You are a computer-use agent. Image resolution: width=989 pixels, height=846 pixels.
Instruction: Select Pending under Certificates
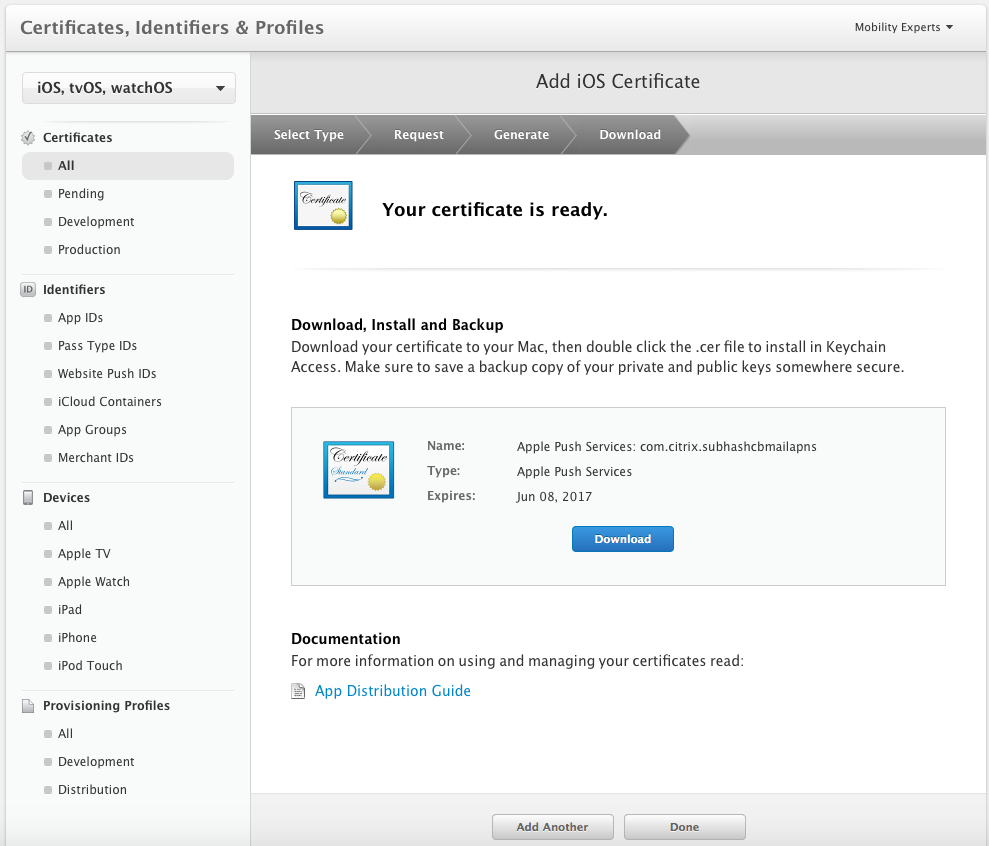pos(81,194)
